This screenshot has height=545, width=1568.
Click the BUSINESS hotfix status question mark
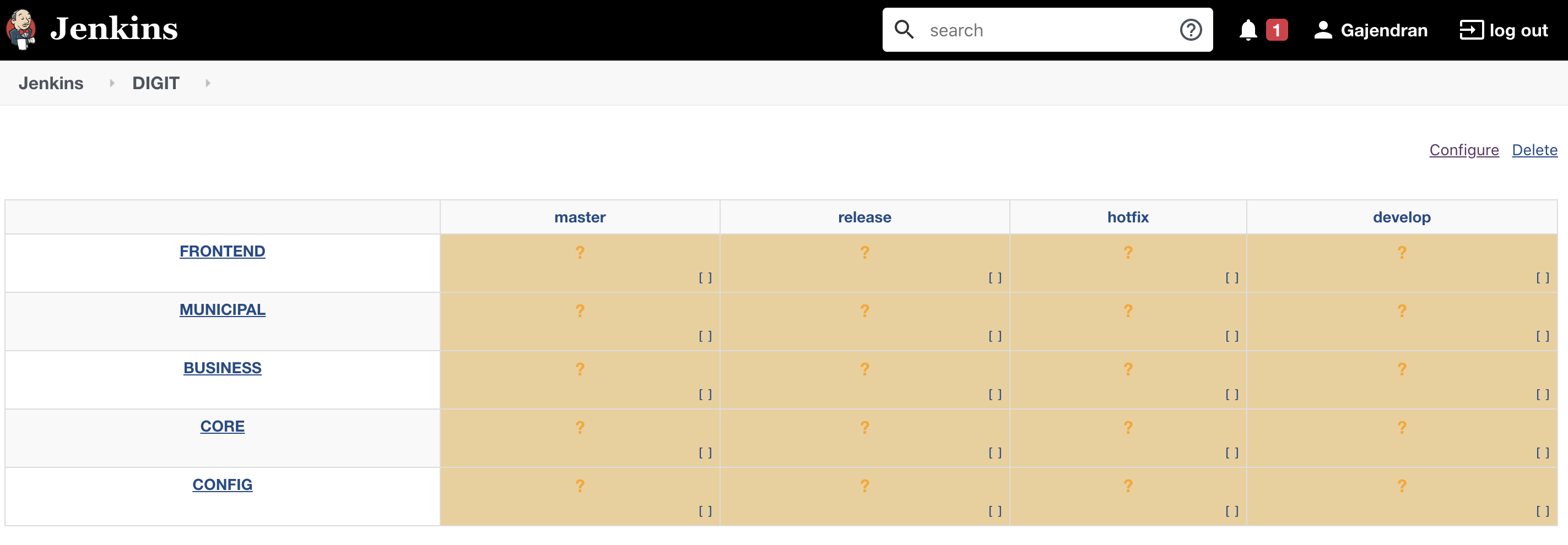click(1128, 369)
